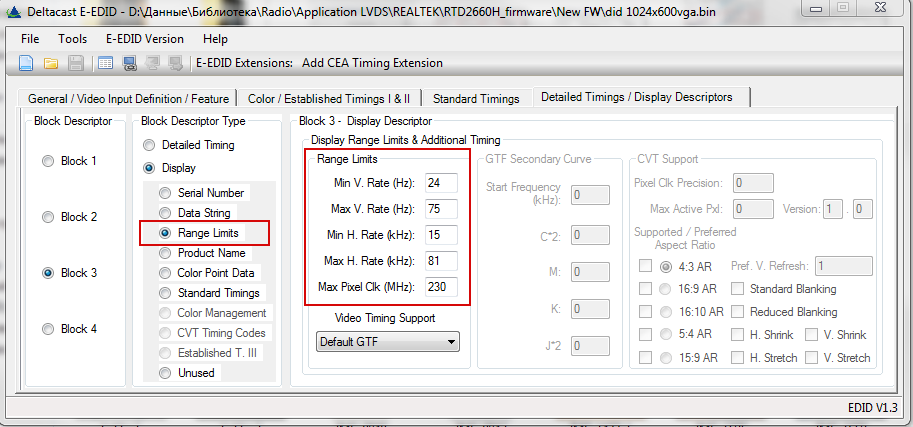This screenshot has height=427, width=913.
Task: Select the Product Name descriptor option
Action: coord(165,253)
